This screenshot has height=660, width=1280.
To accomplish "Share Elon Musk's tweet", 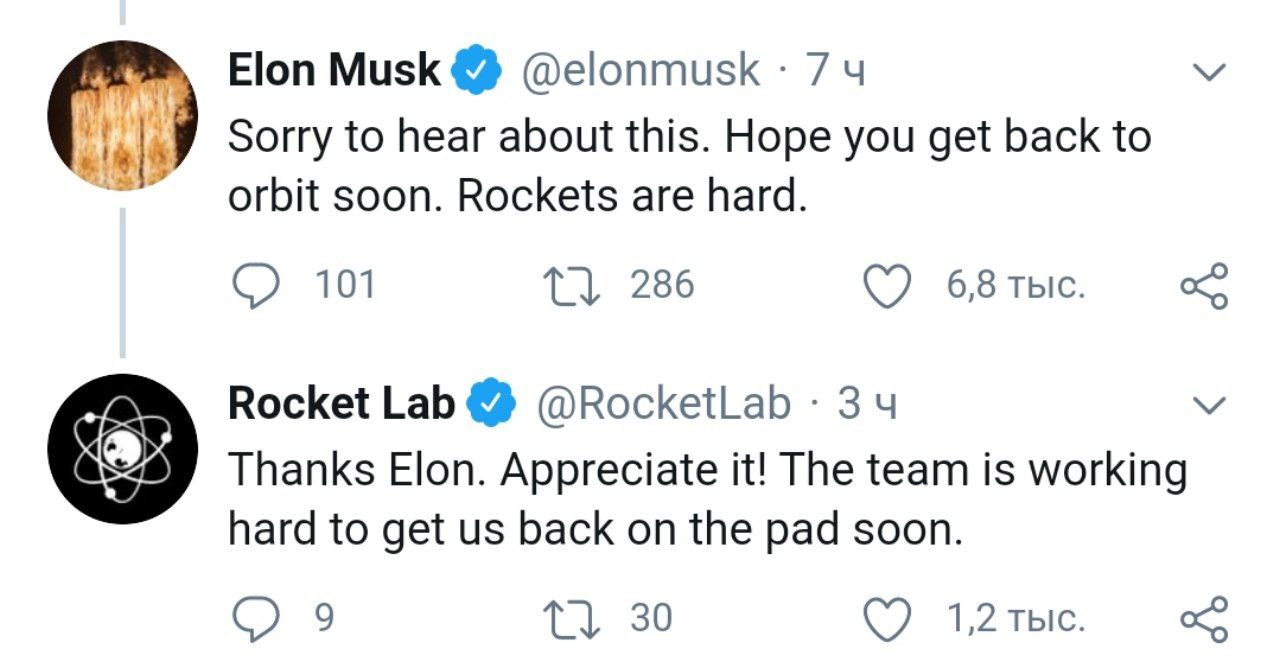I will (x=1202, y=286).
